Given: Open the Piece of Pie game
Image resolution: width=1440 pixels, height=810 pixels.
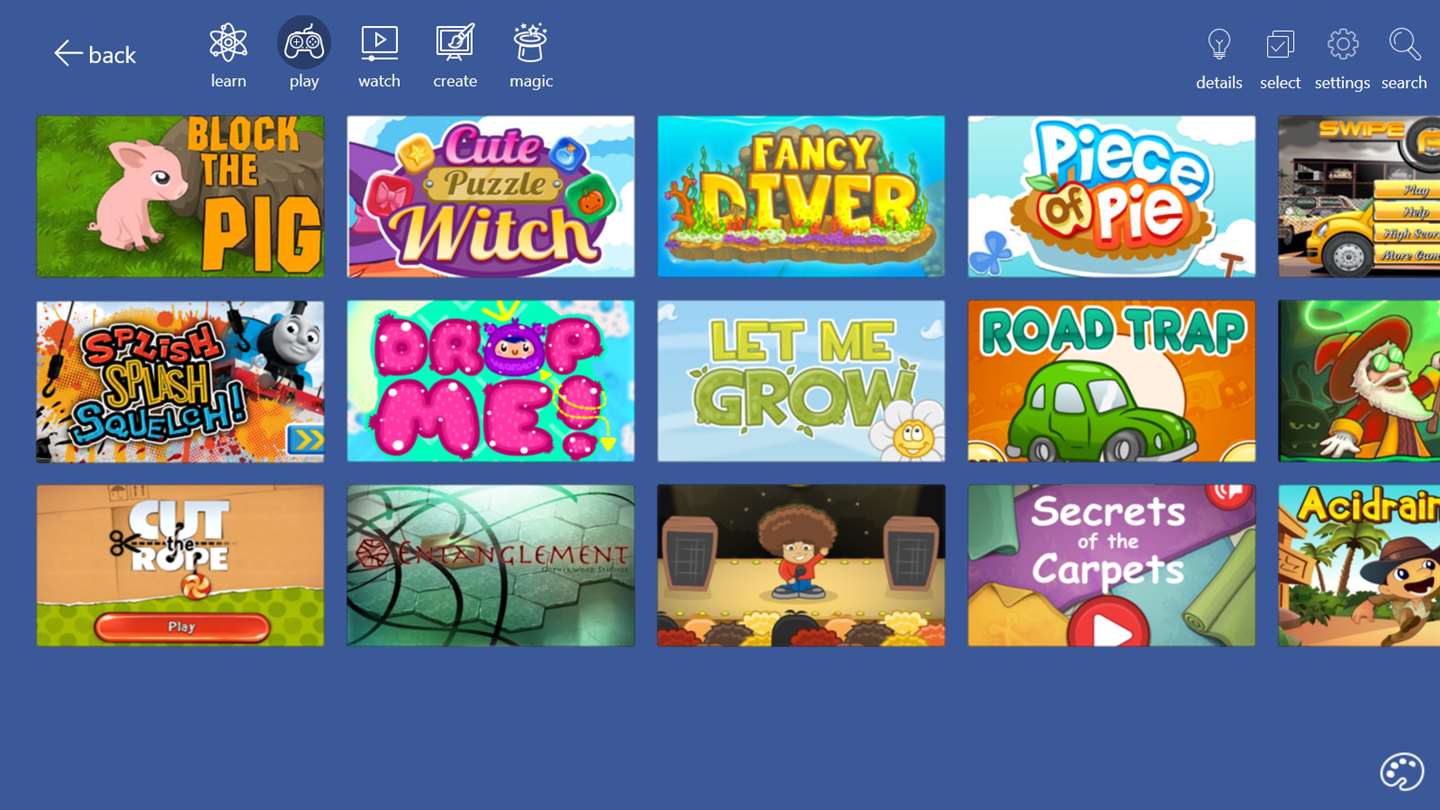Looking at the screenshot, I should (x=1112, y=196).
